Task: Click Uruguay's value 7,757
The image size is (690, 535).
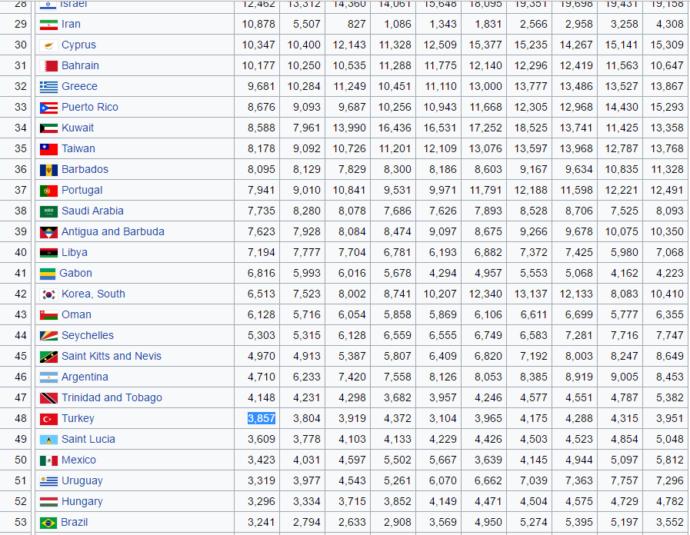Action: (x=624, y=481)
